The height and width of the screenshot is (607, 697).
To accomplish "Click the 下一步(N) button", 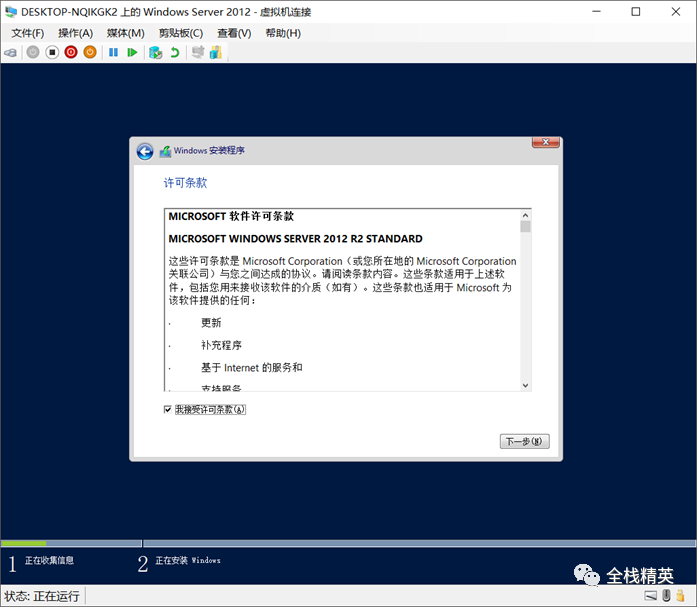I will click(x=525, y=441).
